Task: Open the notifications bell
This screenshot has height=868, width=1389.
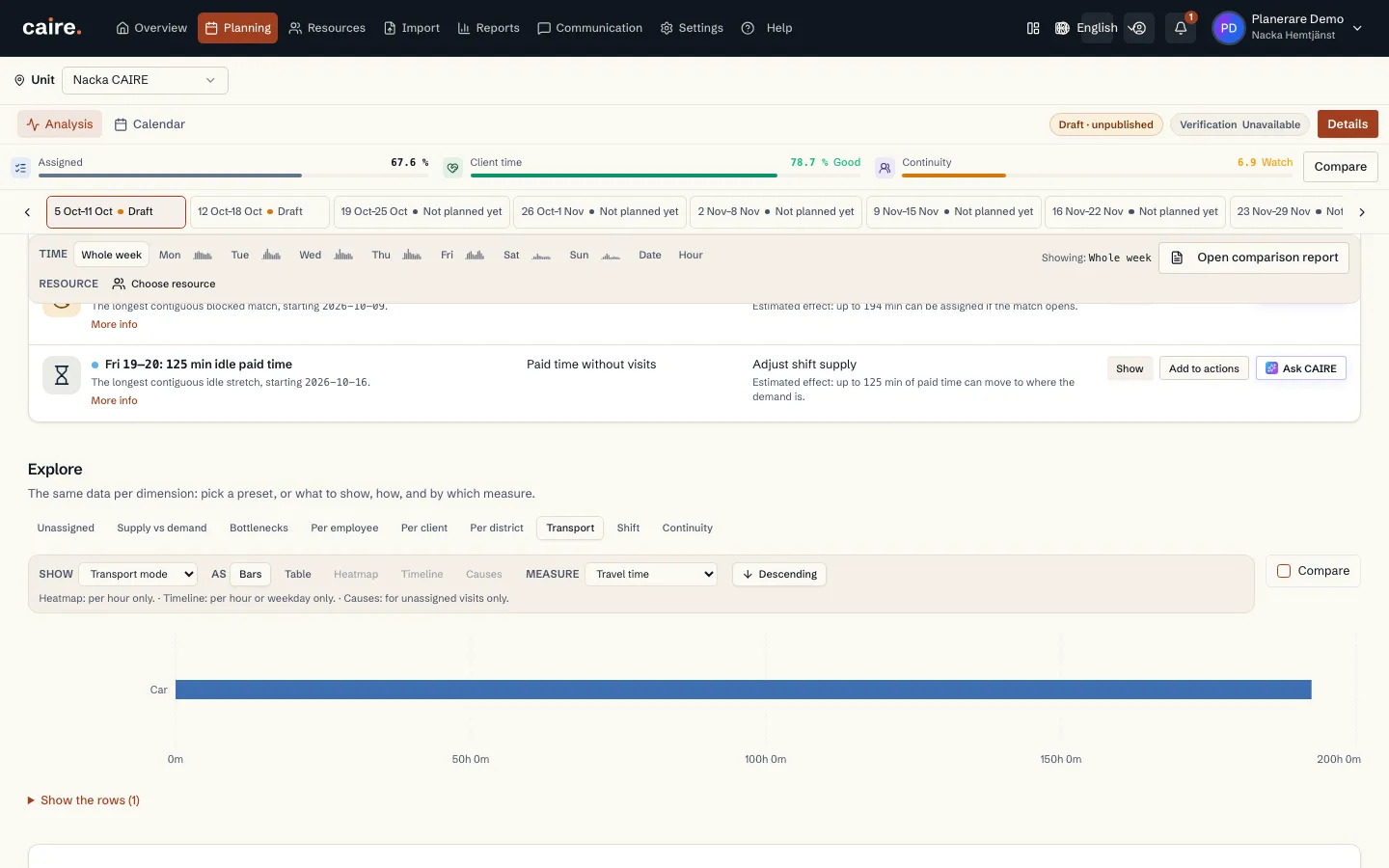Action: pyautogui.click(x=1181, y=28)
